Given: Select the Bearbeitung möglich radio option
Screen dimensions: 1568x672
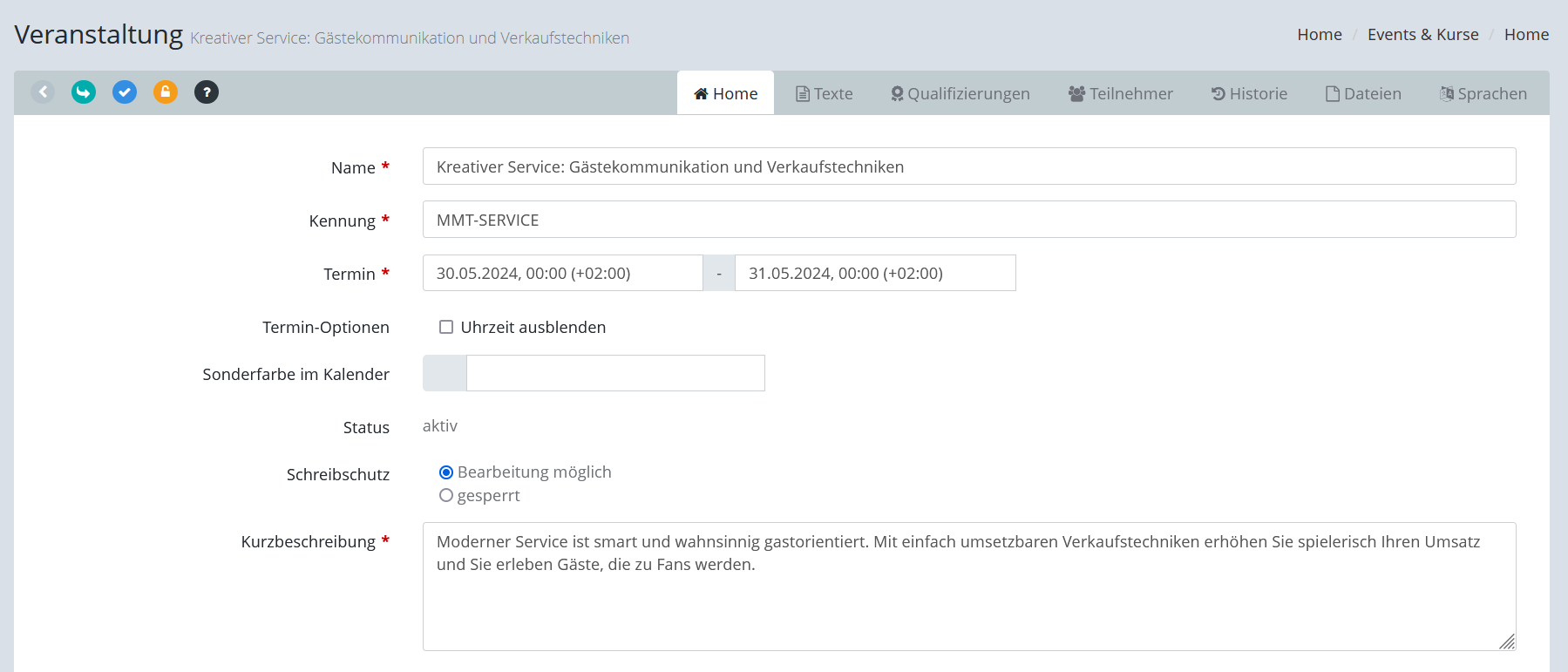Looking at the screenshot, I should pyautogui.click(x=446, y=472).
